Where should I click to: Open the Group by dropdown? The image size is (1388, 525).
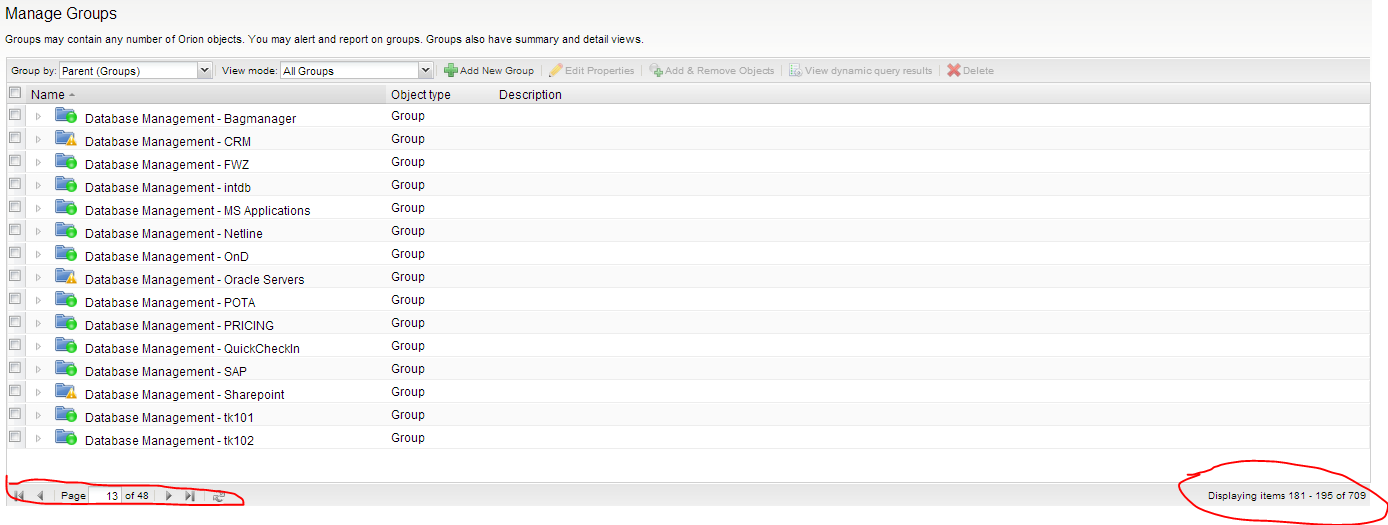point(136,71)
